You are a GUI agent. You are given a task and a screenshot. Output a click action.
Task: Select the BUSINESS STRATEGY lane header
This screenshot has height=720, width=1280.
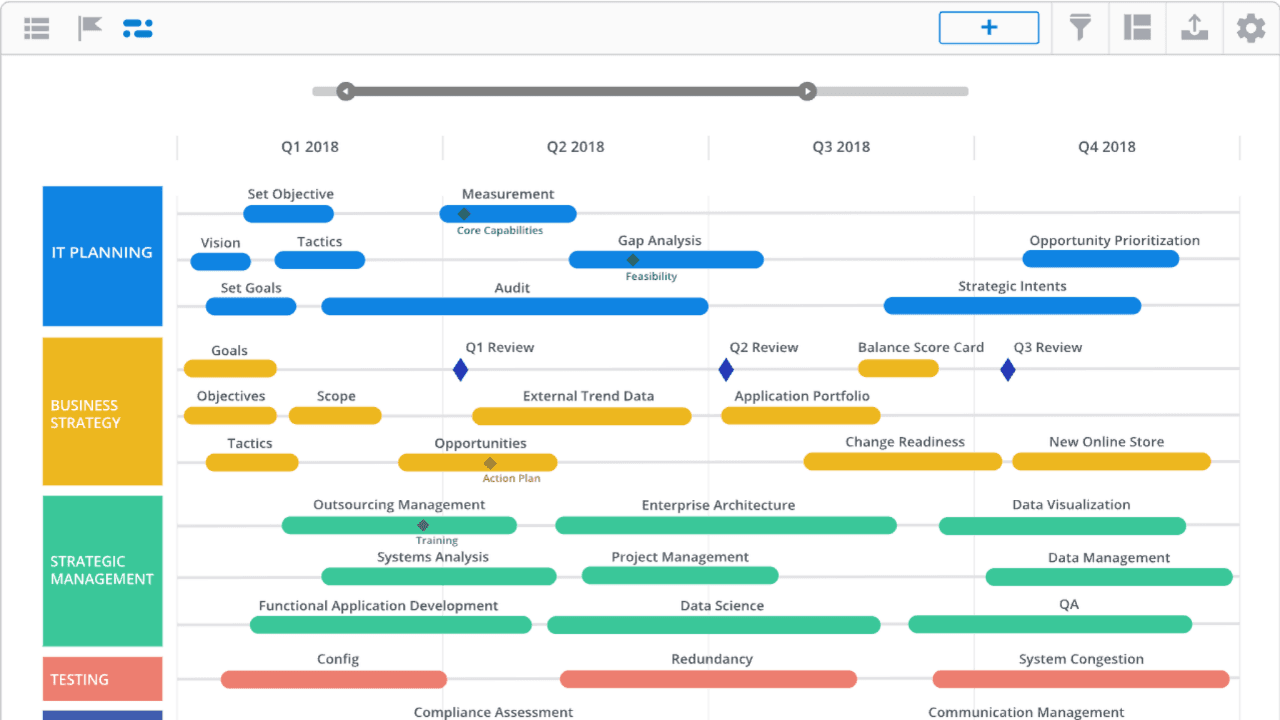pos(102,411)
